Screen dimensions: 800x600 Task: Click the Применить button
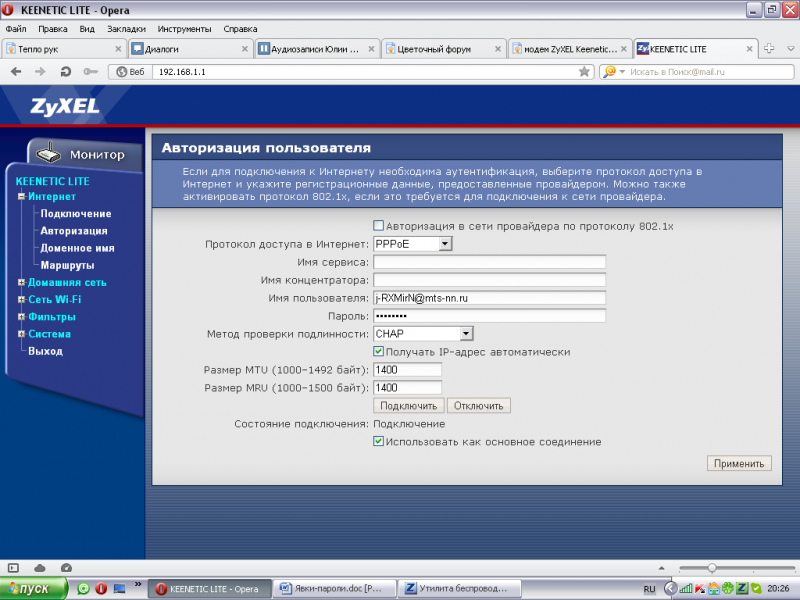click(x=739, y=463)
